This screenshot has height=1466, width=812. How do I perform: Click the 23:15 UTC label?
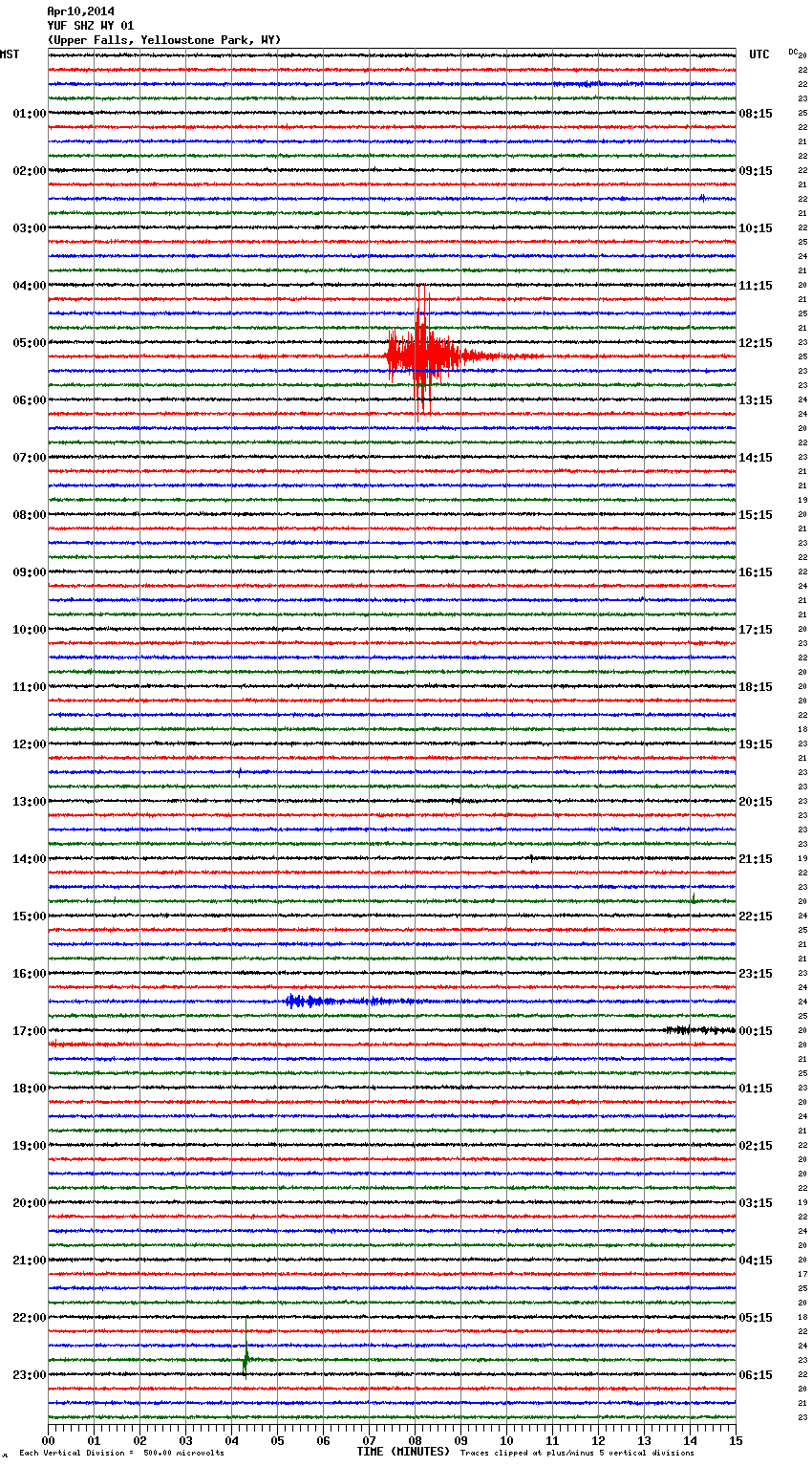click(756, 974)
